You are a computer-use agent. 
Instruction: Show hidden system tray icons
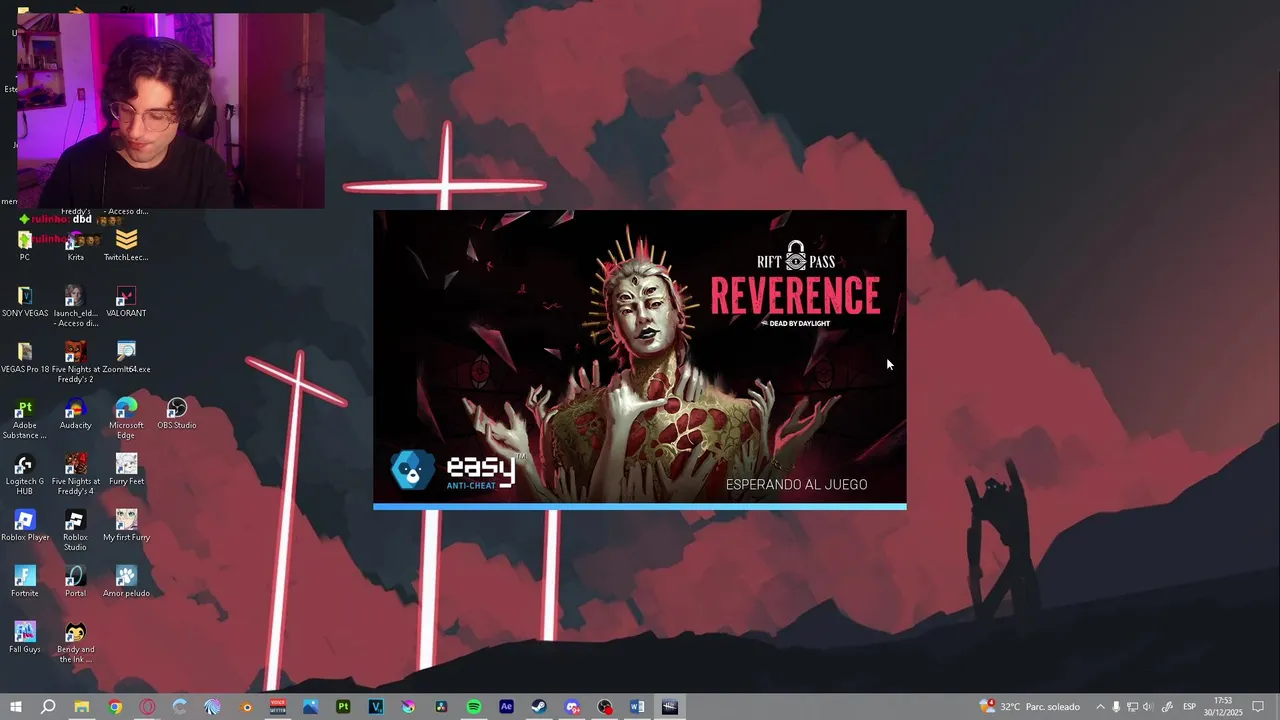tap(1100, 707)
